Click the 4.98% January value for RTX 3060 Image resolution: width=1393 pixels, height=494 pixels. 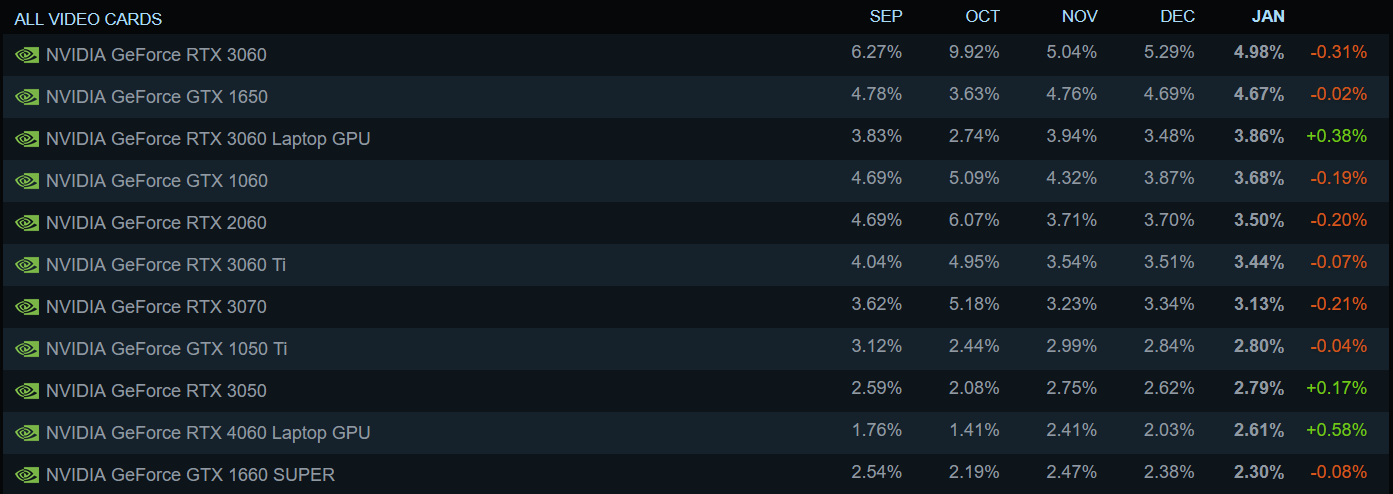point(1259,52)
